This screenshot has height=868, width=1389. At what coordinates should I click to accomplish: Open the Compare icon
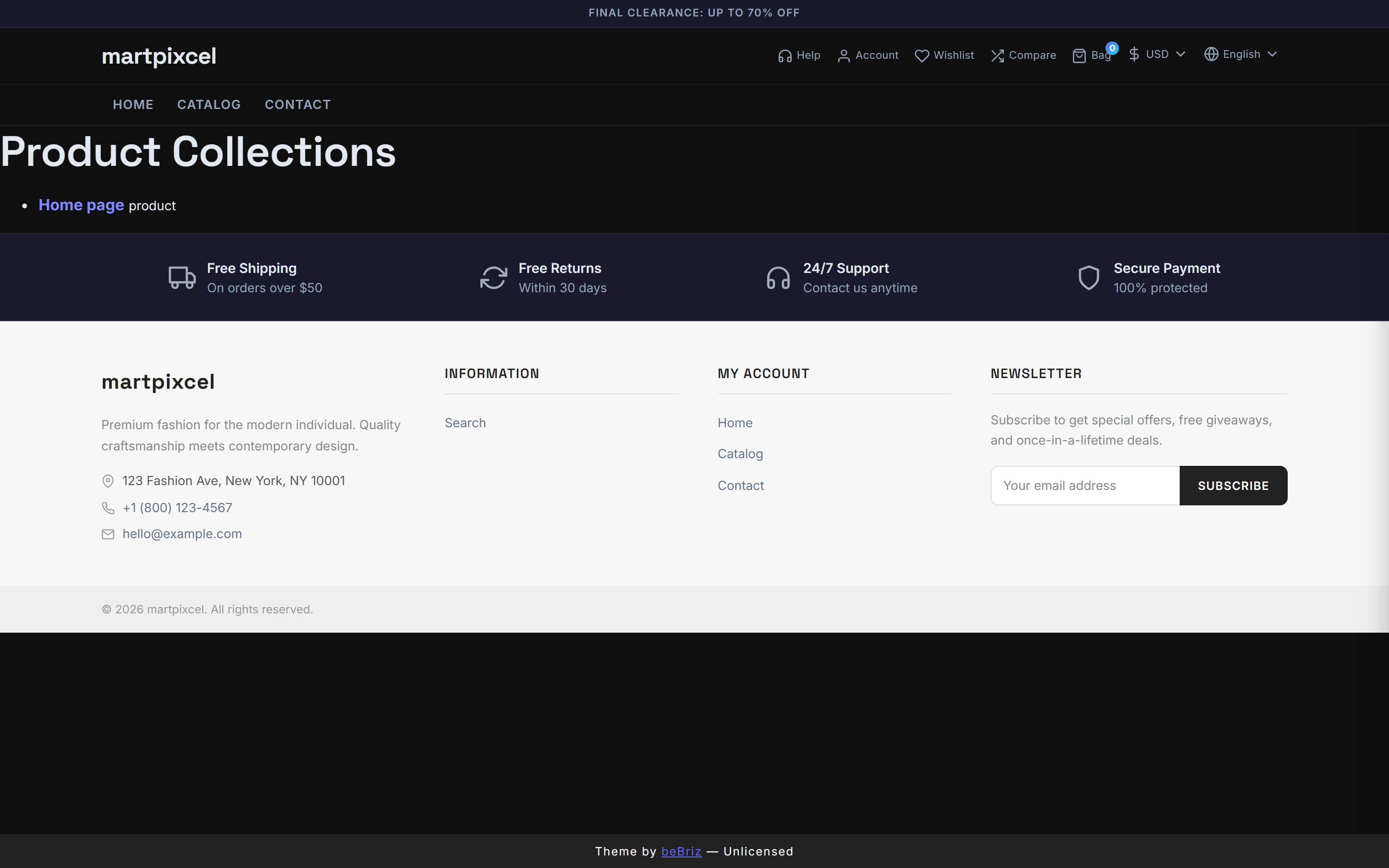point(997,55)
